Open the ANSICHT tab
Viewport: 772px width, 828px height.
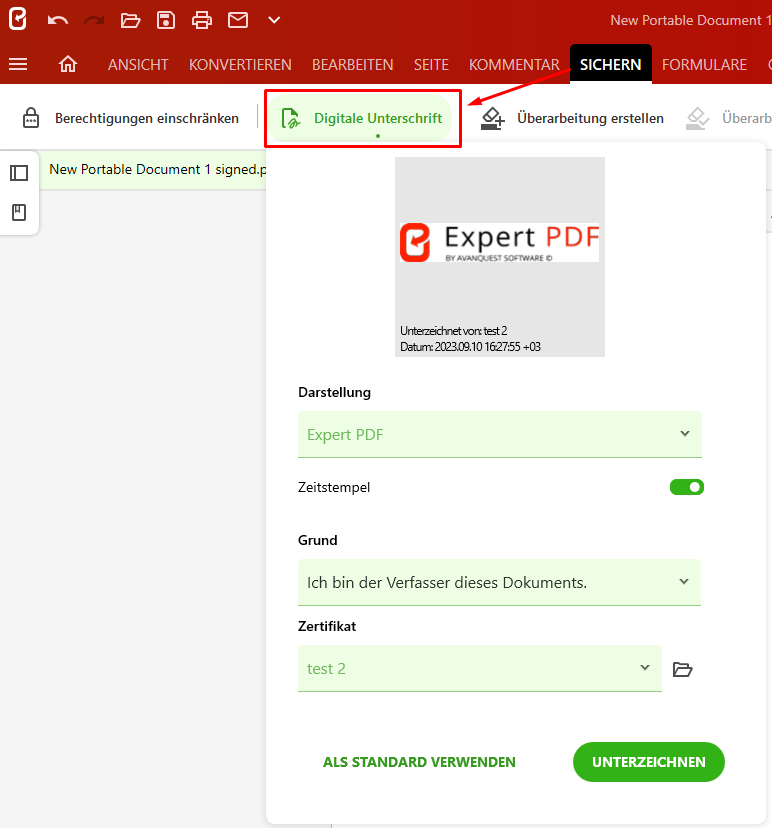(x=138, y=64)
